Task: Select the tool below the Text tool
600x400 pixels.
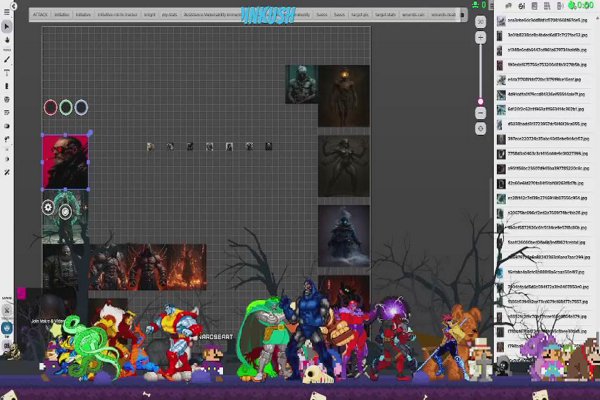Action: [7, 86]
